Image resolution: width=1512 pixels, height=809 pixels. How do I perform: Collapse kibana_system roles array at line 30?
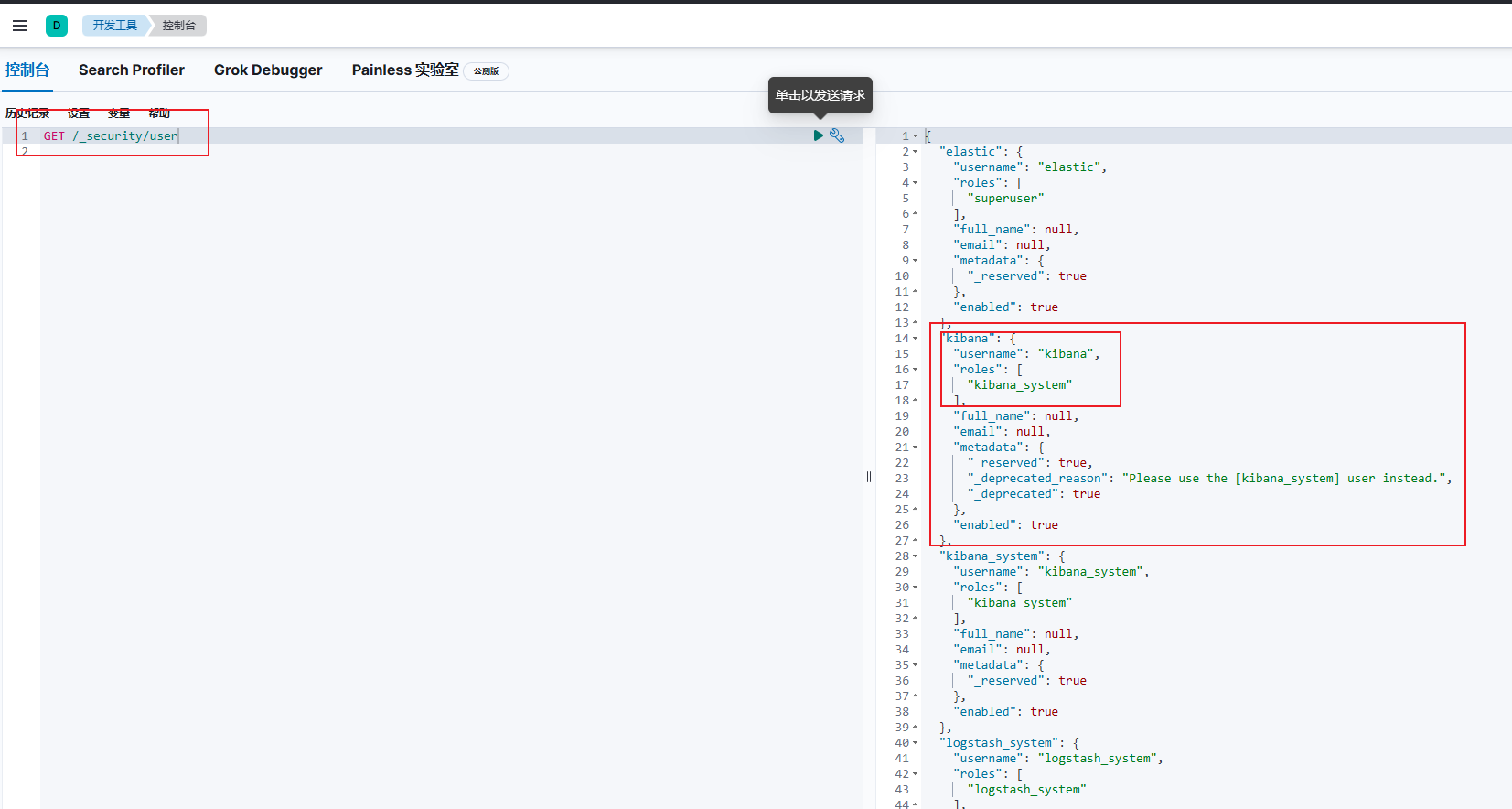(916, 588)
